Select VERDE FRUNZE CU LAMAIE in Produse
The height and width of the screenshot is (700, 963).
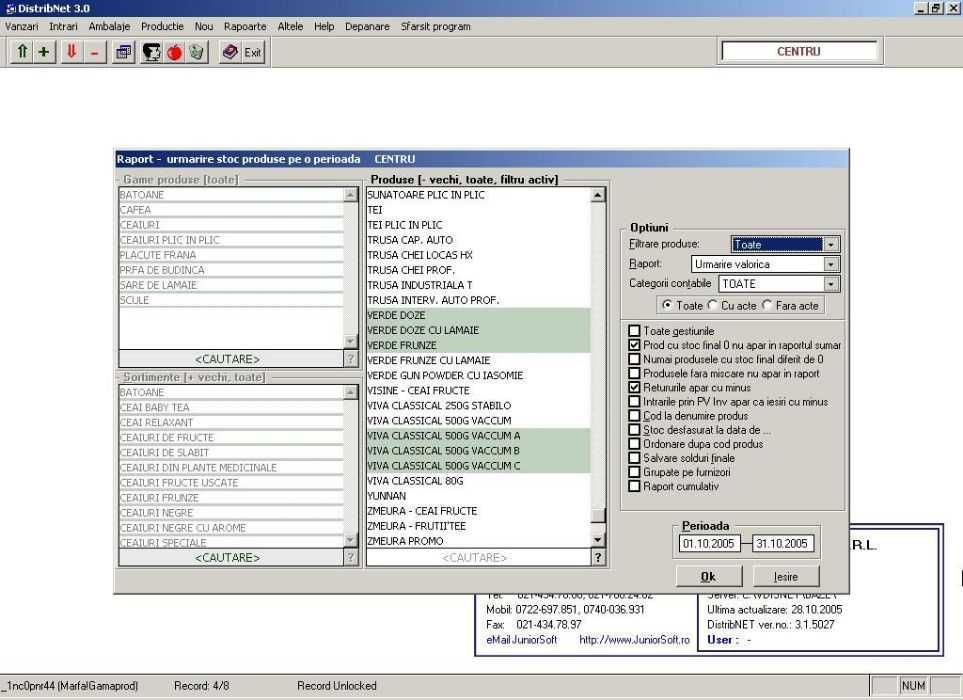click(478, 360)
